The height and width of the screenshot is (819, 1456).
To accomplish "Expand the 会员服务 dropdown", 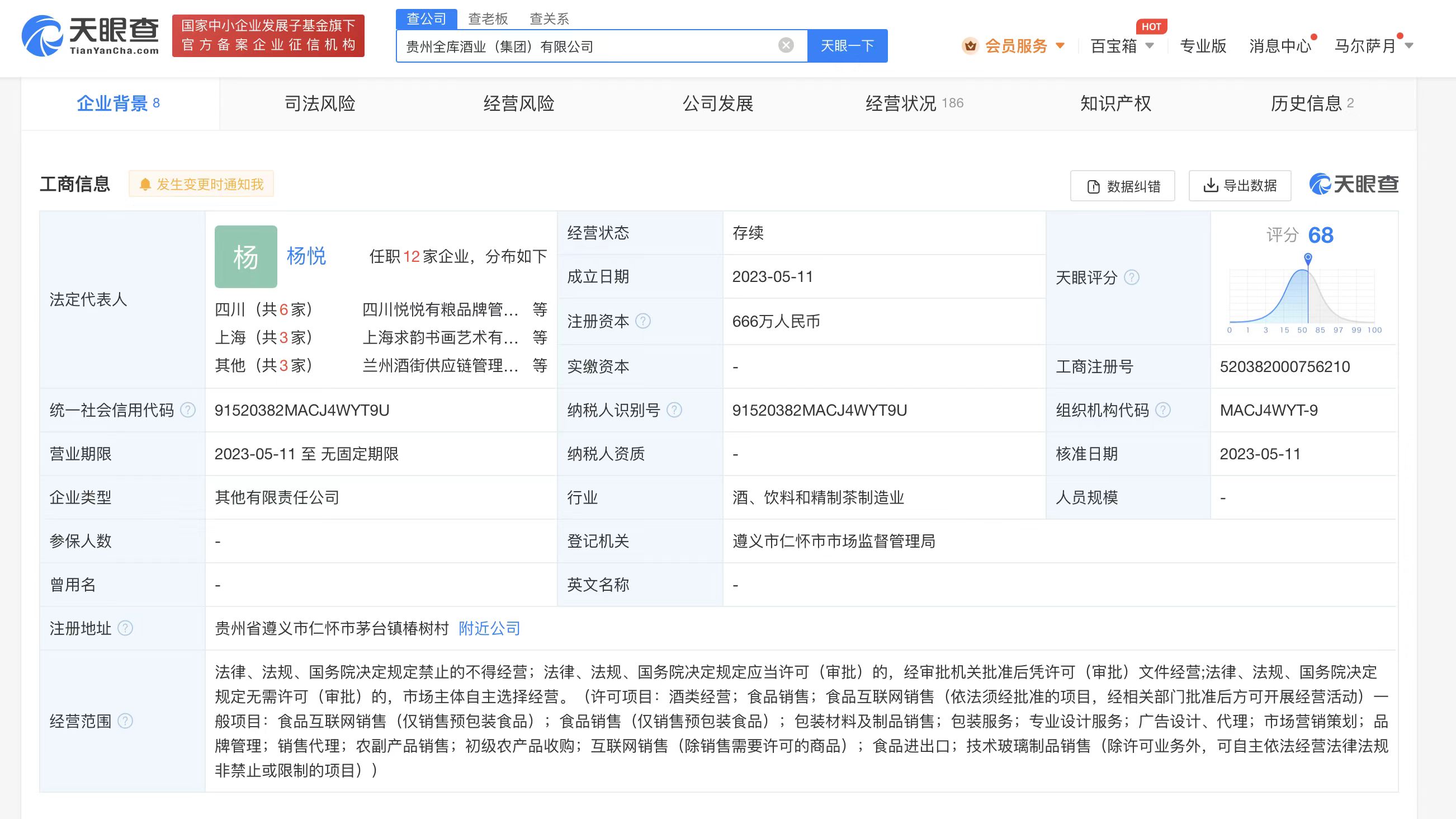I will tap(1060, 46).
